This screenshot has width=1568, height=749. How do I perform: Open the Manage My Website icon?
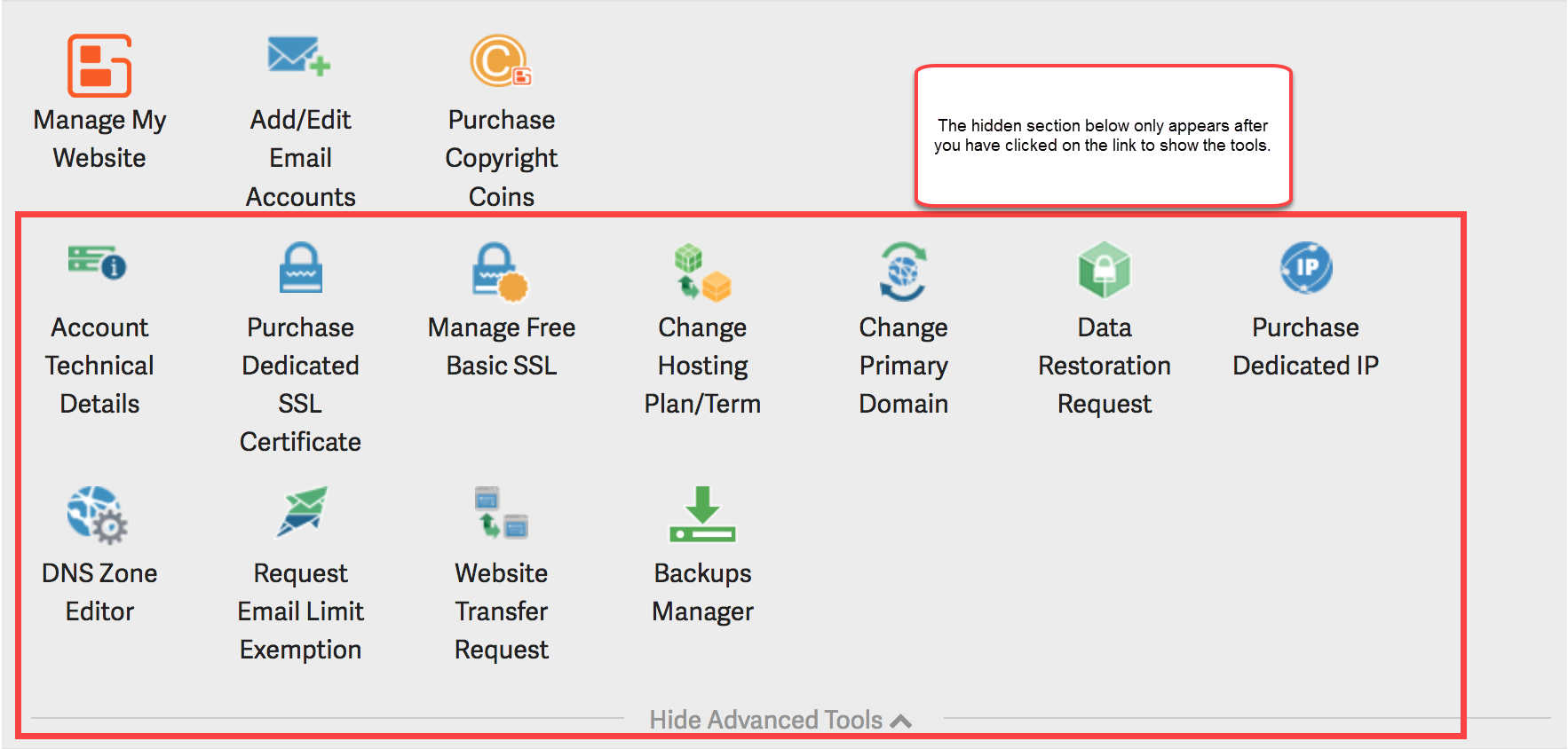click(x=99, y=66)
